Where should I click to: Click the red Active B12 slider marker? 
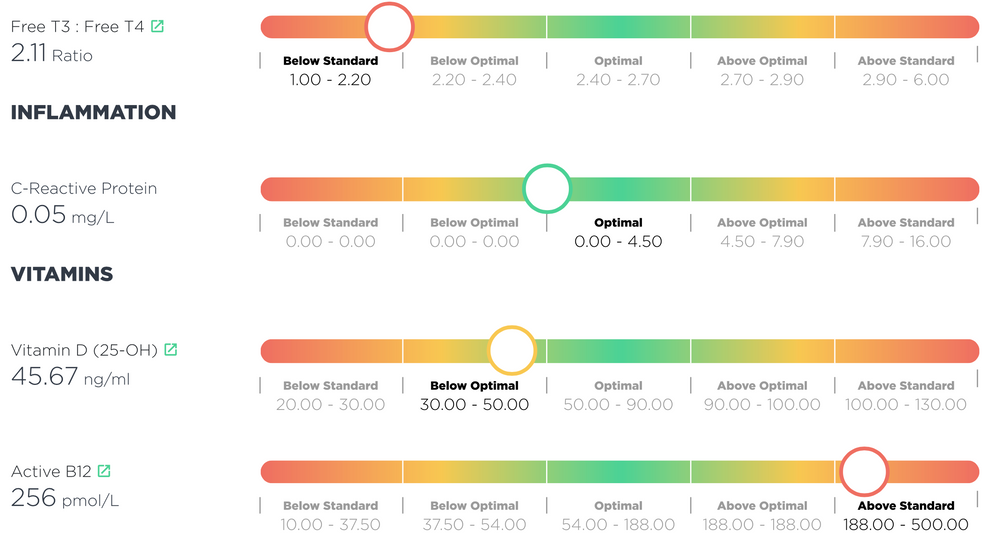click(863, 471)
